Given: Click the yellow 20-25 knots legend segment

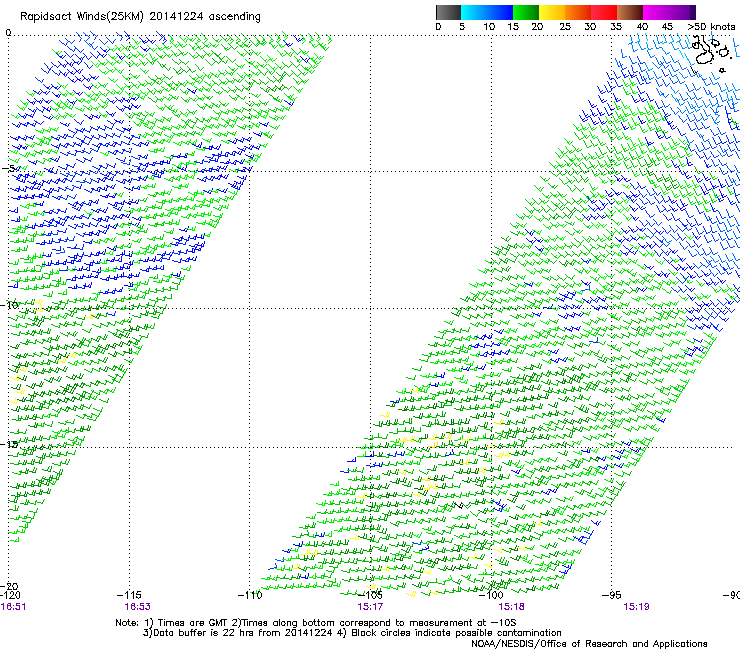Looking at the screenshot, I should tap(552, 12).
